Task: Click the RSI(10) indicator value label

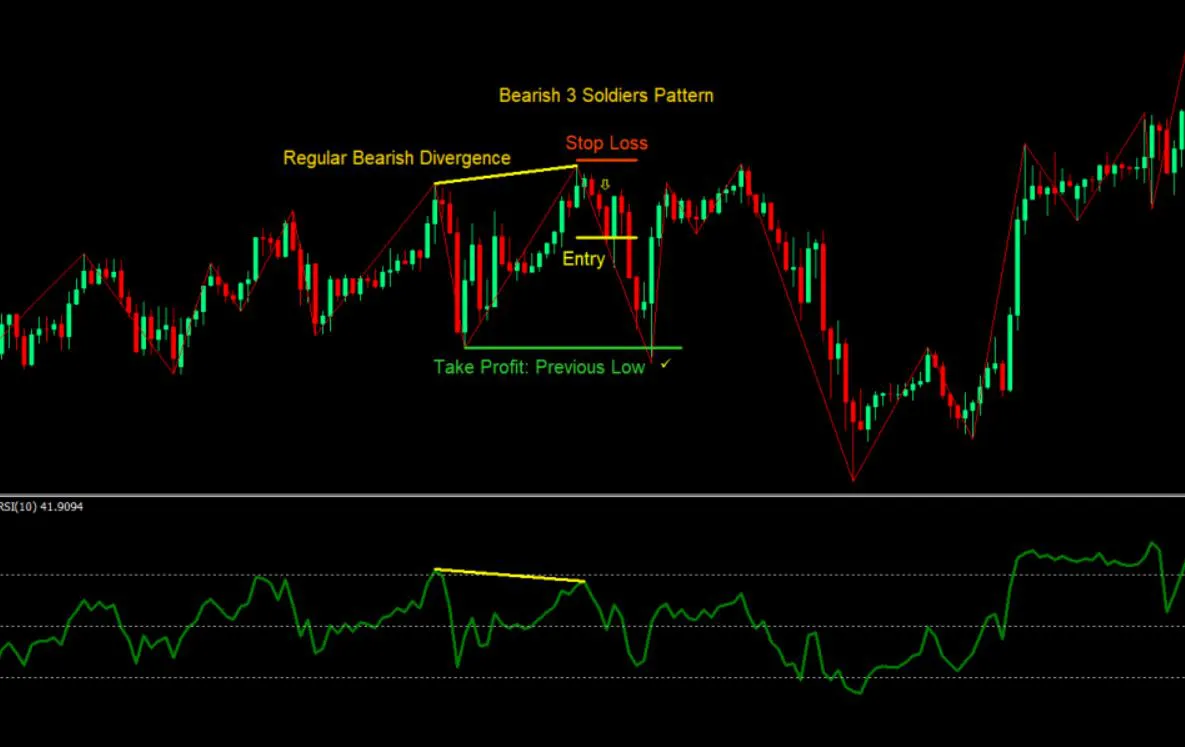Action: tap(42, 507)
